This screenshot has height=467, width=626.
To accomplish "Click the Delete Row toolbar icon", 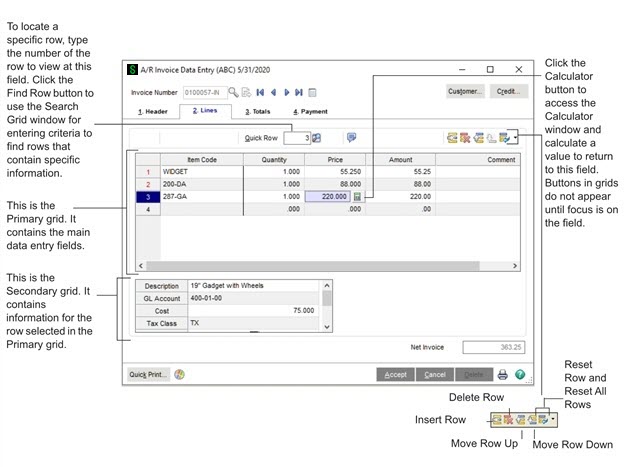I will [x=465, y=137].
